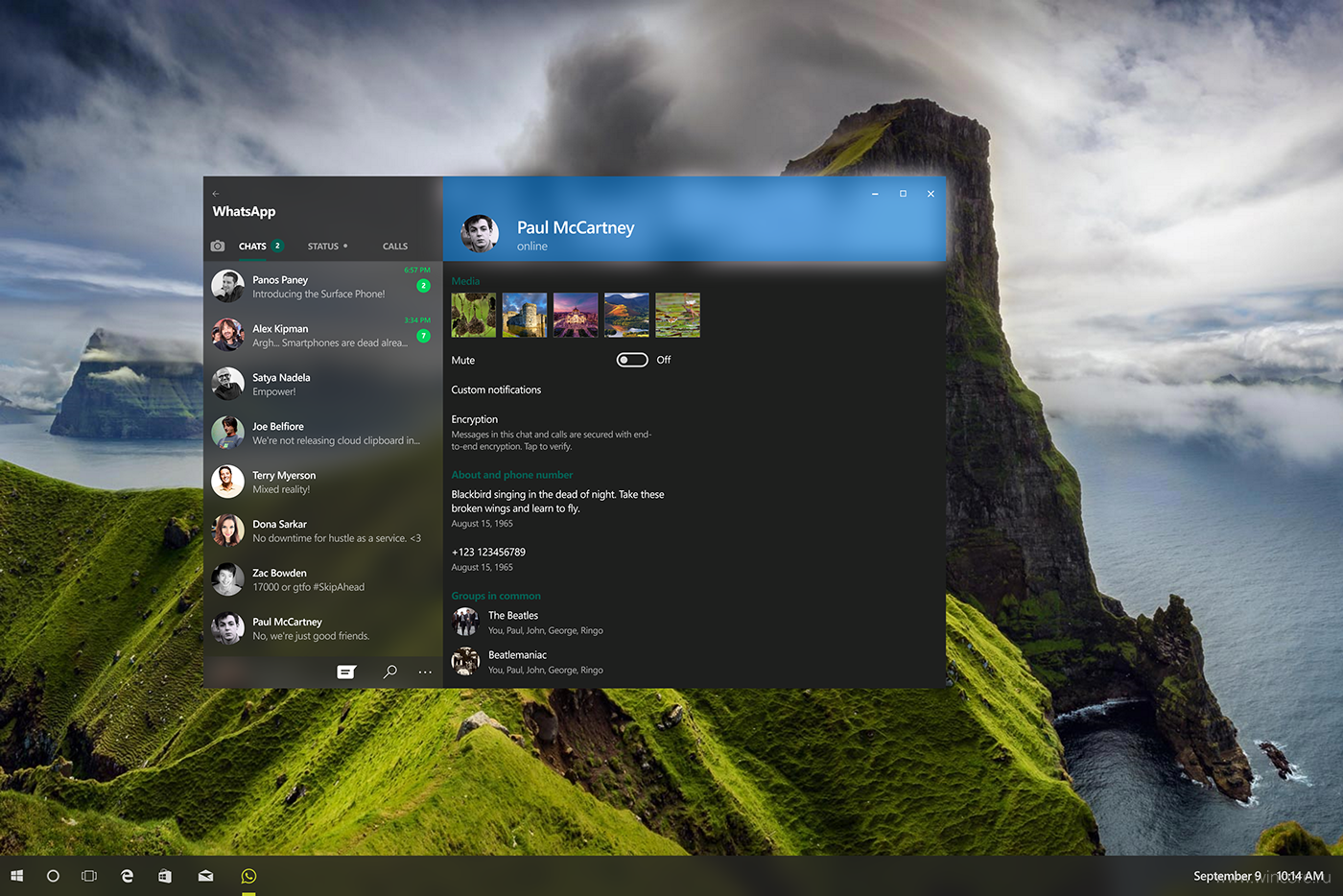Toggle the Mute switch on
Screen dimensions: 1343x896
(x=632, y=360)
